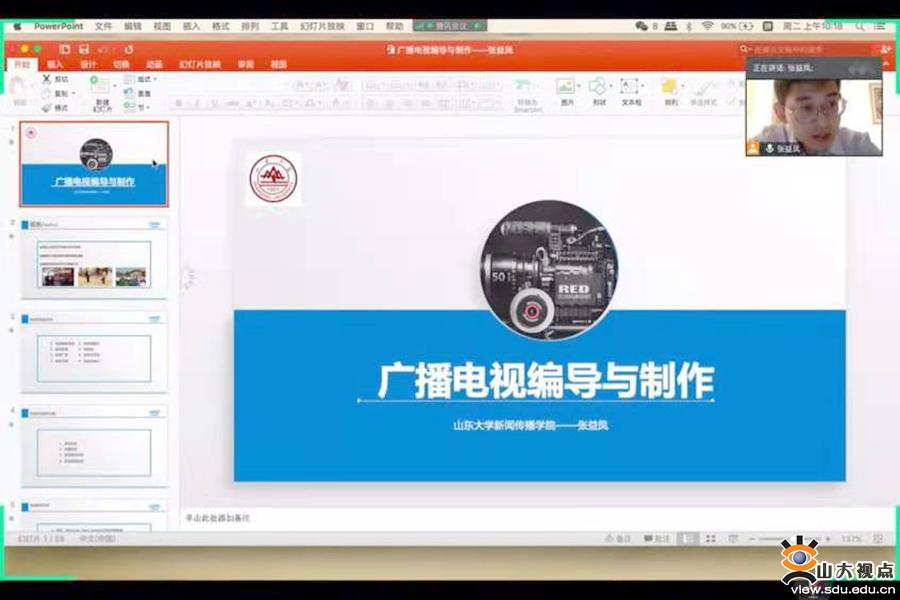Toggle the Comments button in status bar

pyautogui.click(x=657, y=539)
